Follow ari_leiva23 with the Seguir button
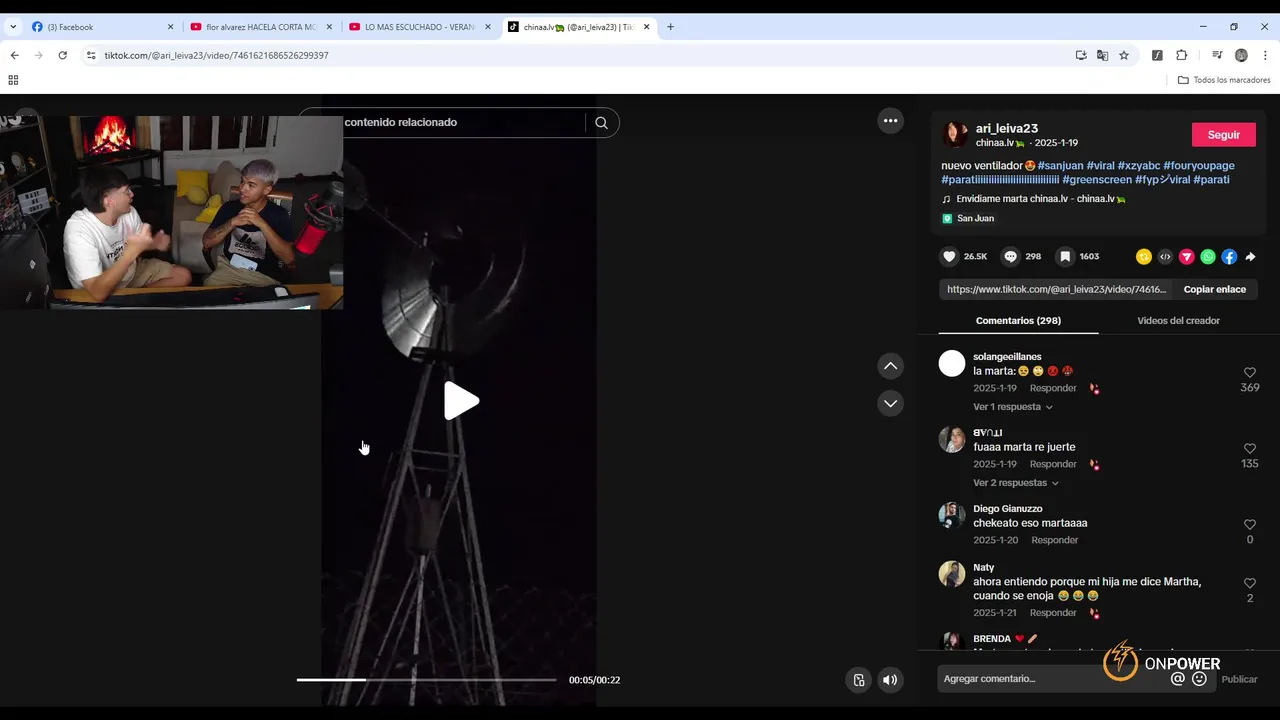The height and width of the screenshot is (720, 1280). click(x=1223, y=135)
